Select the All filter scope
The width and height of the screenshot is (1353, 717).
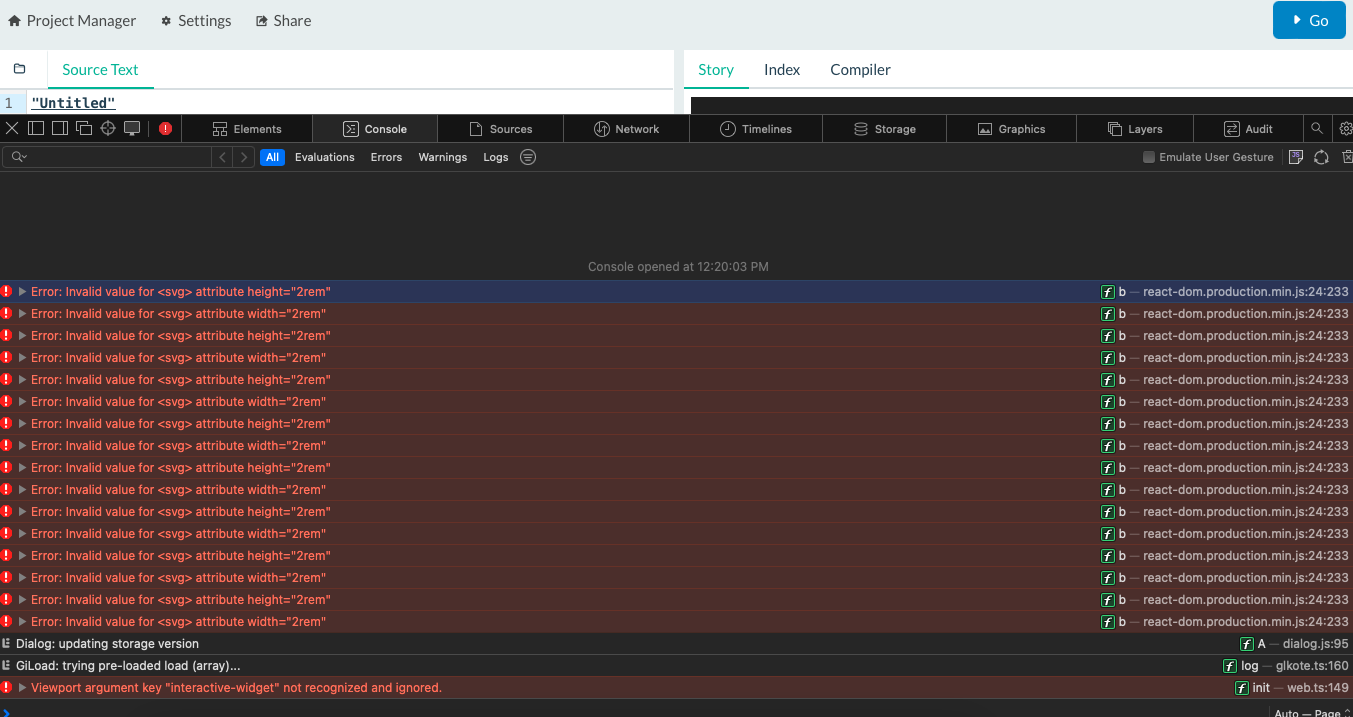(x=272, y=157)
